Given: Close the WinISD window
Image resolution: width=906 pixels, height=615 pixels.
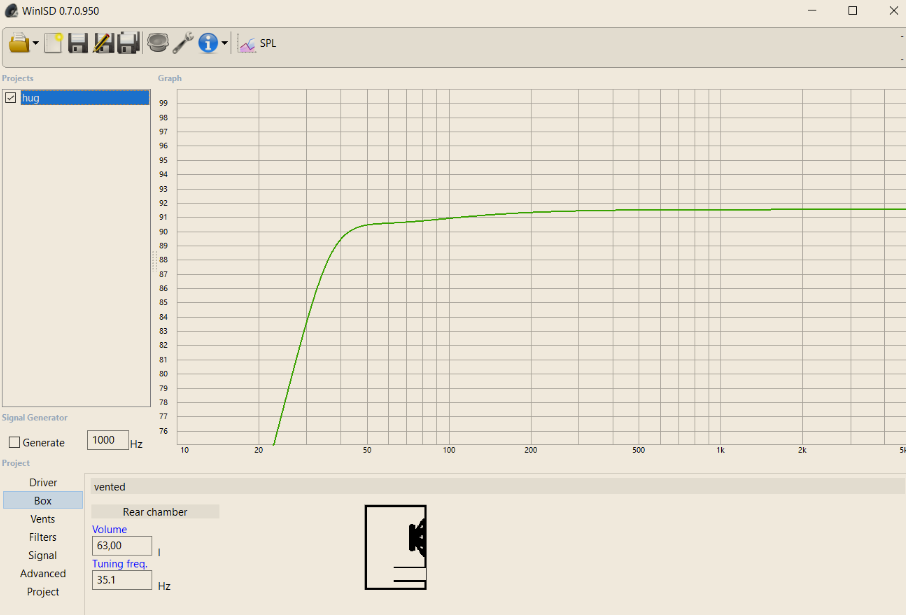Looking at the screenshot, I should click(x=893, y=10).
